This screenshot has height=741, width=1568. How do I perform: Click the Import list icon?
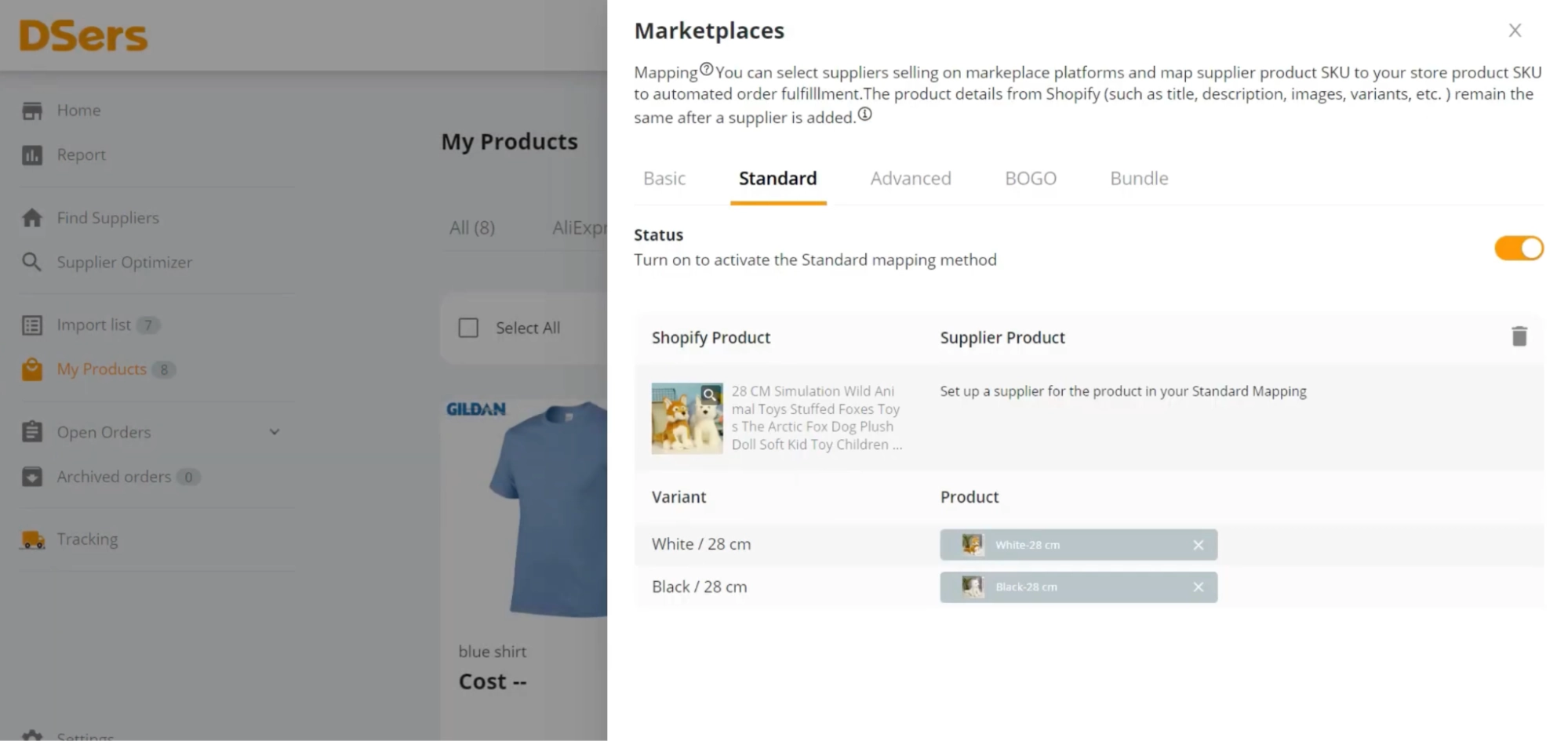(x=32, y=325)
